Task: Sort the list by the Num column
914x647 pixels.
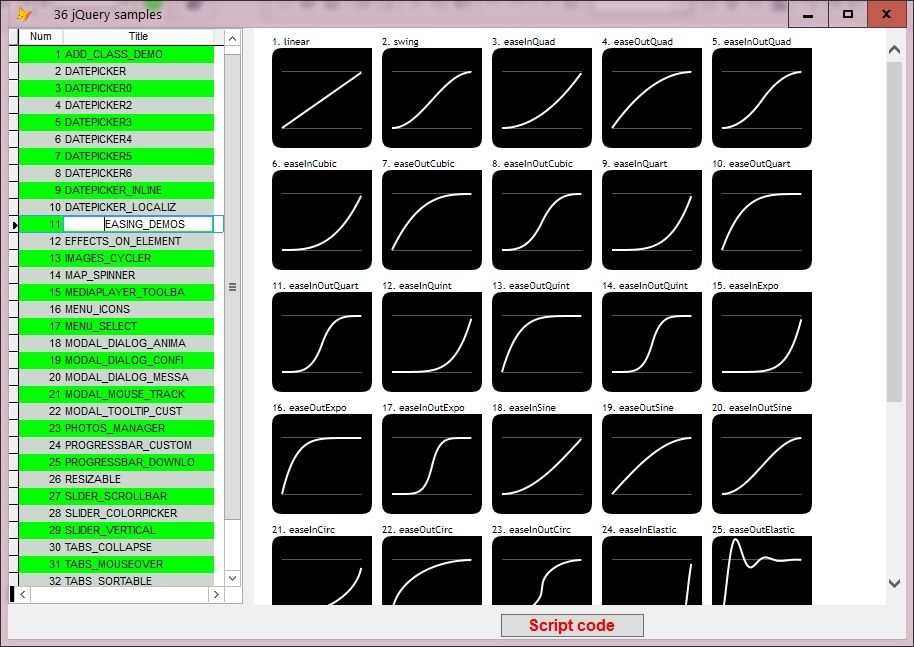Action: pos(39,36)
